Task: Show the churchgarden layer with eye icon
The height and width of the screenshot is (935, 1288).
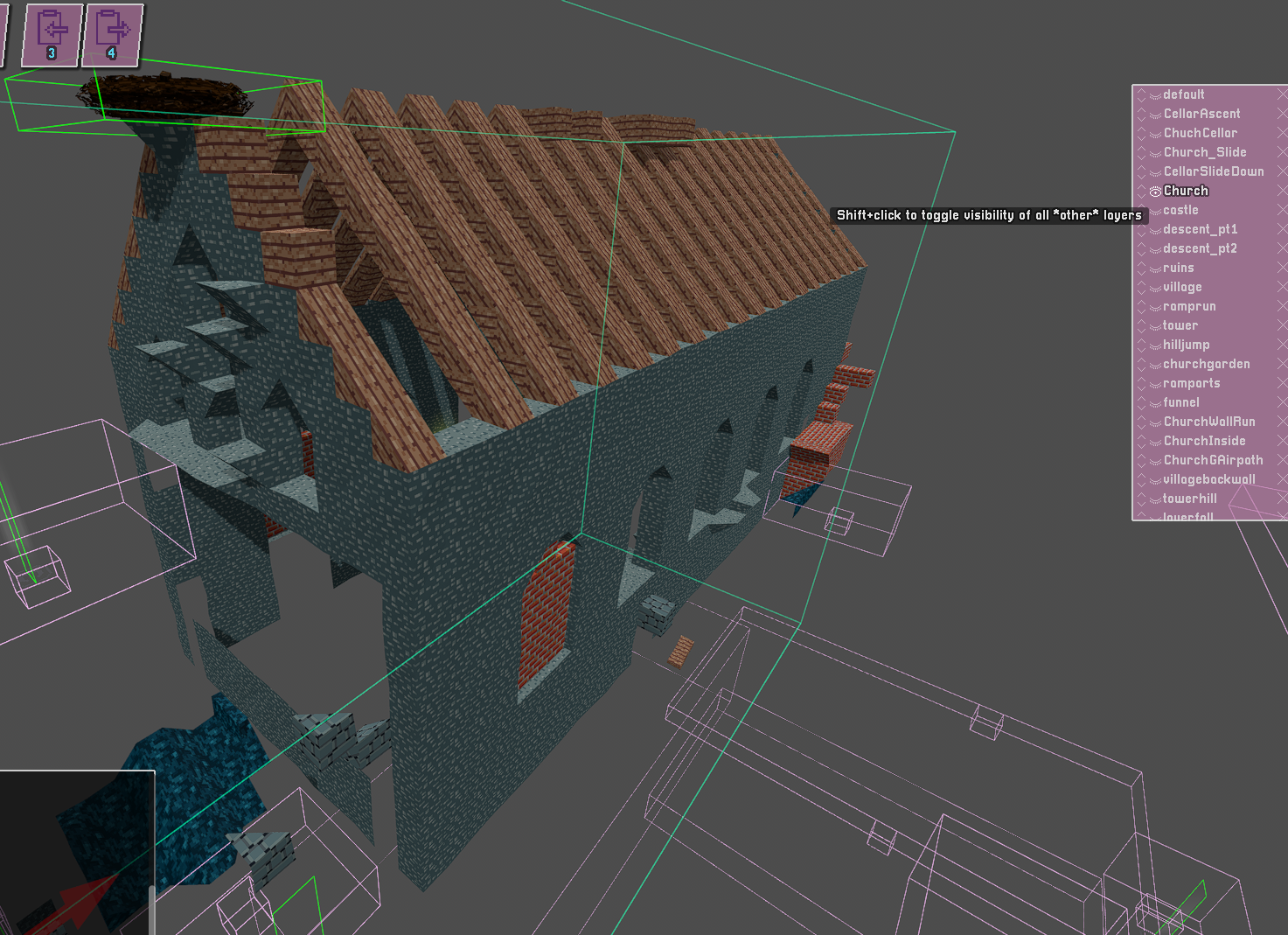Action: tap(1155, 365)
